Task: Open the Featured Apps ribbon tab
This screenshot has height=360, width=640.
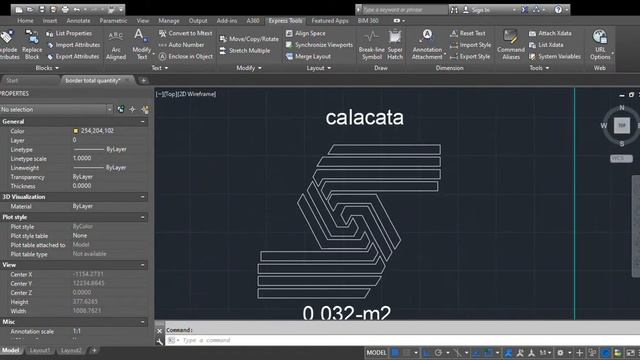Action: (330, 20)
